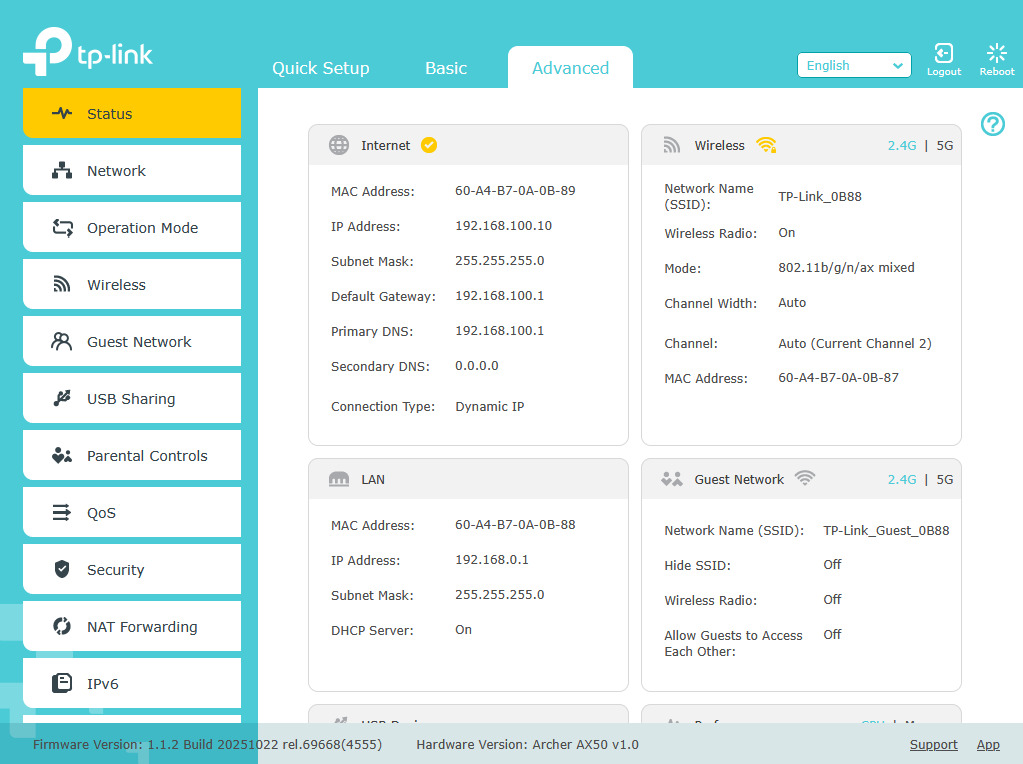
Task: Click Auto (Current Channel 2) value
Action: pos(855,343)
